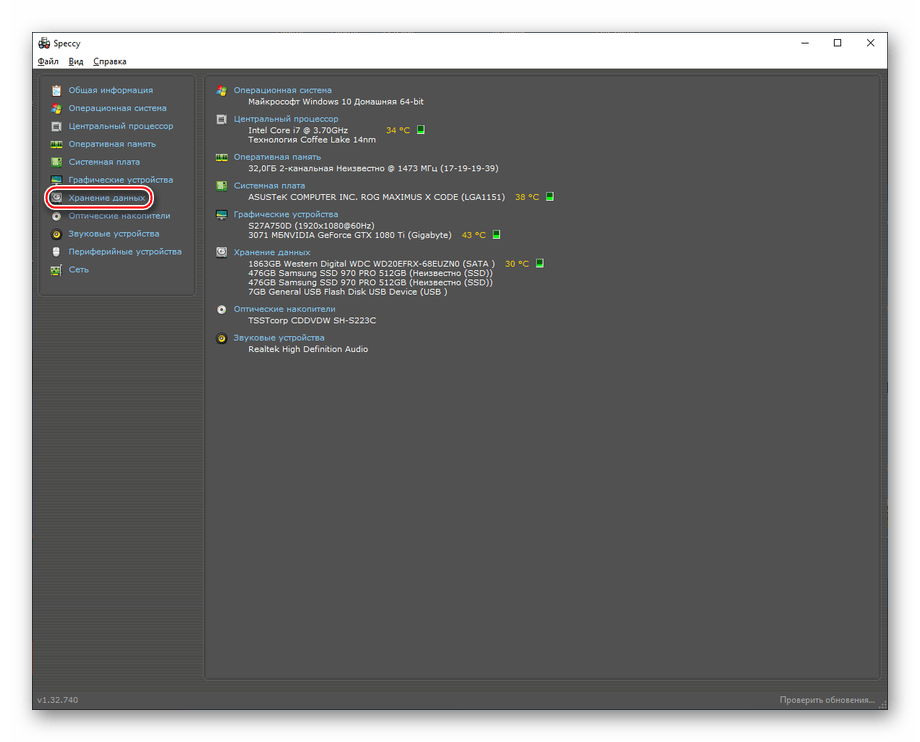This screenshot has height=742, width=920.
Task: Click the green GPU temperature indicator
Action: click(x=496, y=235)
